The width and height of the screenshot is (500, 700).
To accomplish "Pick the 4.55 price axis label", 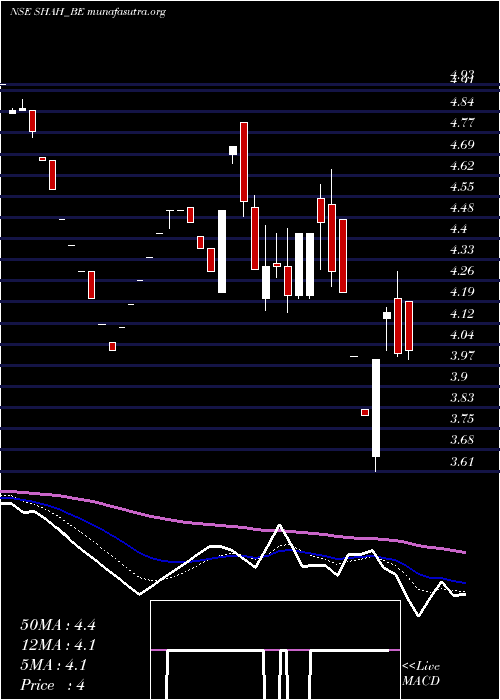I will [462, 187].
